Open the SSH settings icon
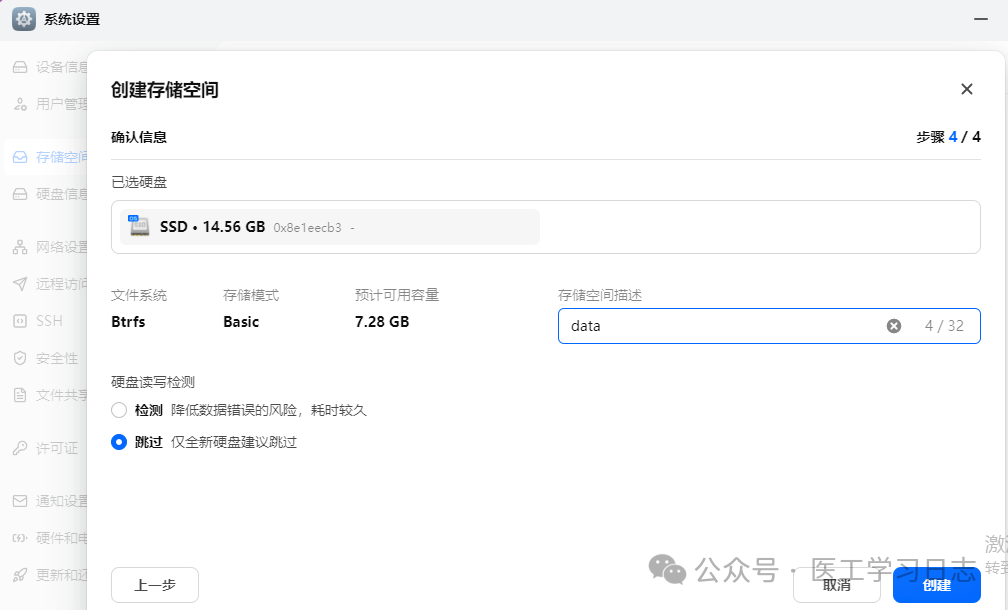 (22, 321)
